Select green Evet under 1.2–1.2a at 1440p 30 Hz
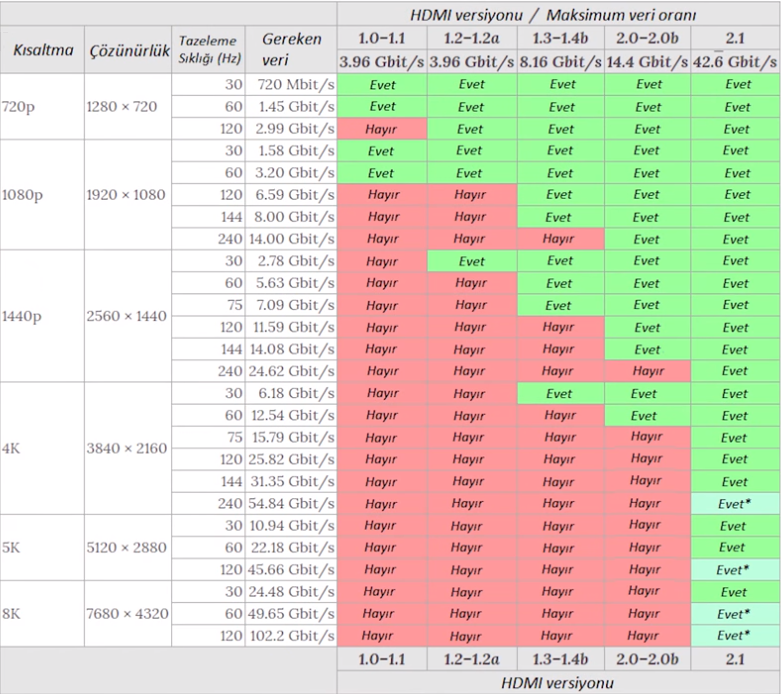This screenshot has width=781, height=695. 472,261
